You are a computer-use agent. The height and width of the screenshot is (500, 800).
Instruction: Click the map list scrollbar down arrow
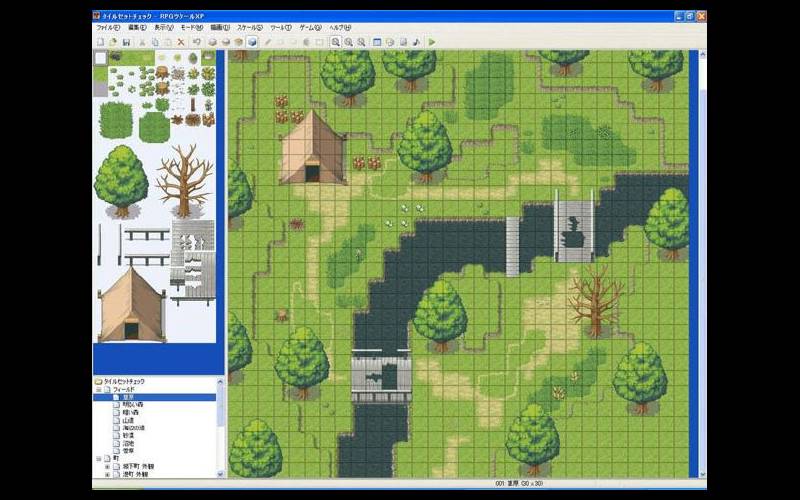tap(221, 475)
